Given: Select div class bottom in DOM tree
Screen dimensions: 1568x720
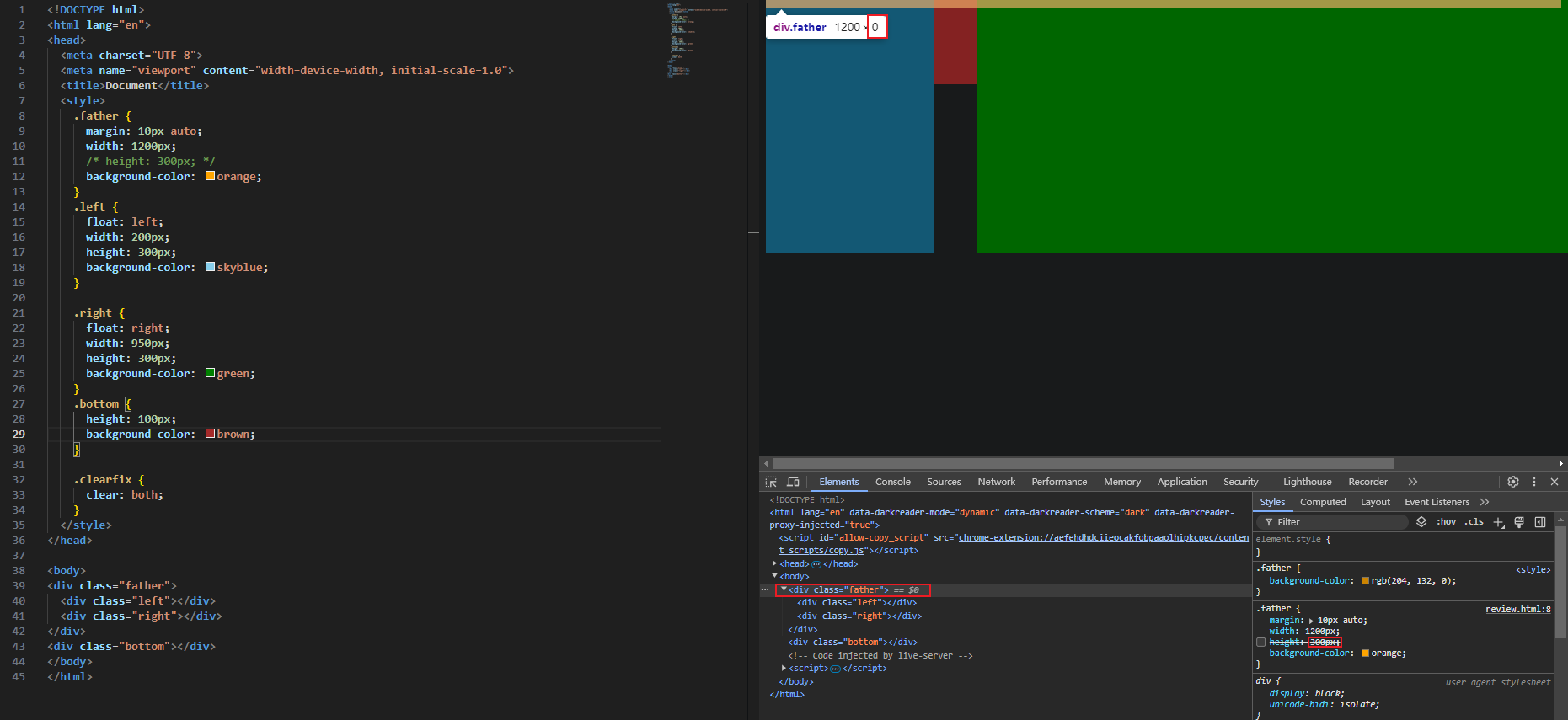Looking at the screenshot, I should pos(853,642).
